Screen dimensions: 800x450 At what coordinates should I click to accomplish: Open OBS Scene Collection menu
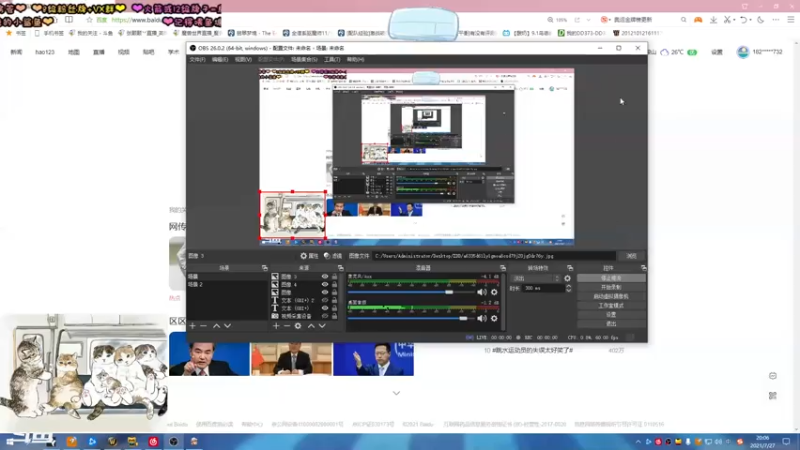coord(304,60)
